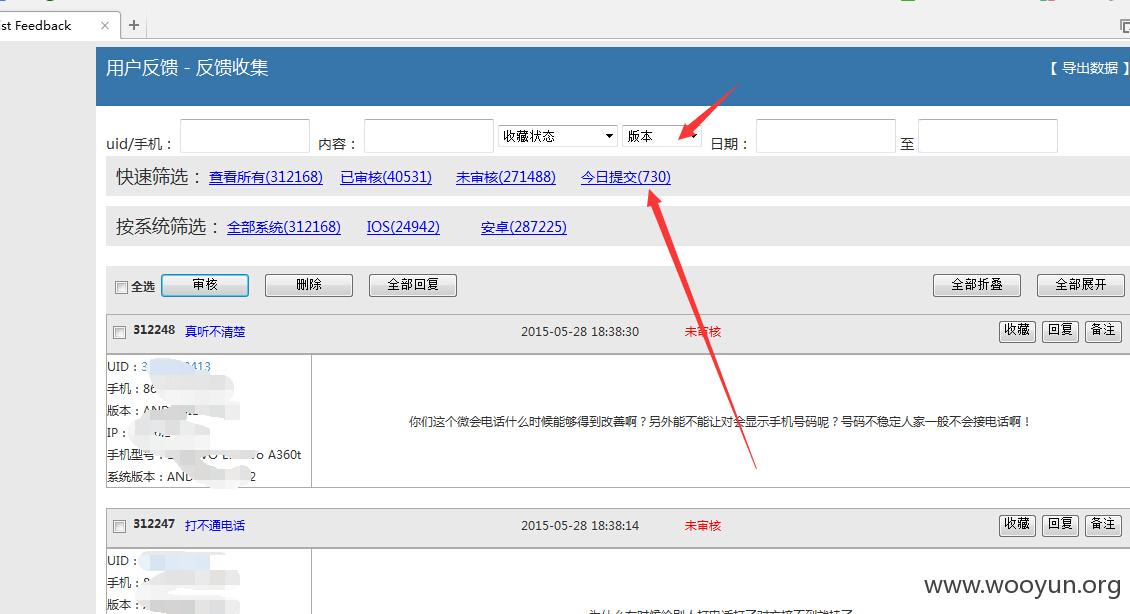Check the box for entry 312247
The width and height of the screenshot is (1130, 614).
tap(120, 526)
